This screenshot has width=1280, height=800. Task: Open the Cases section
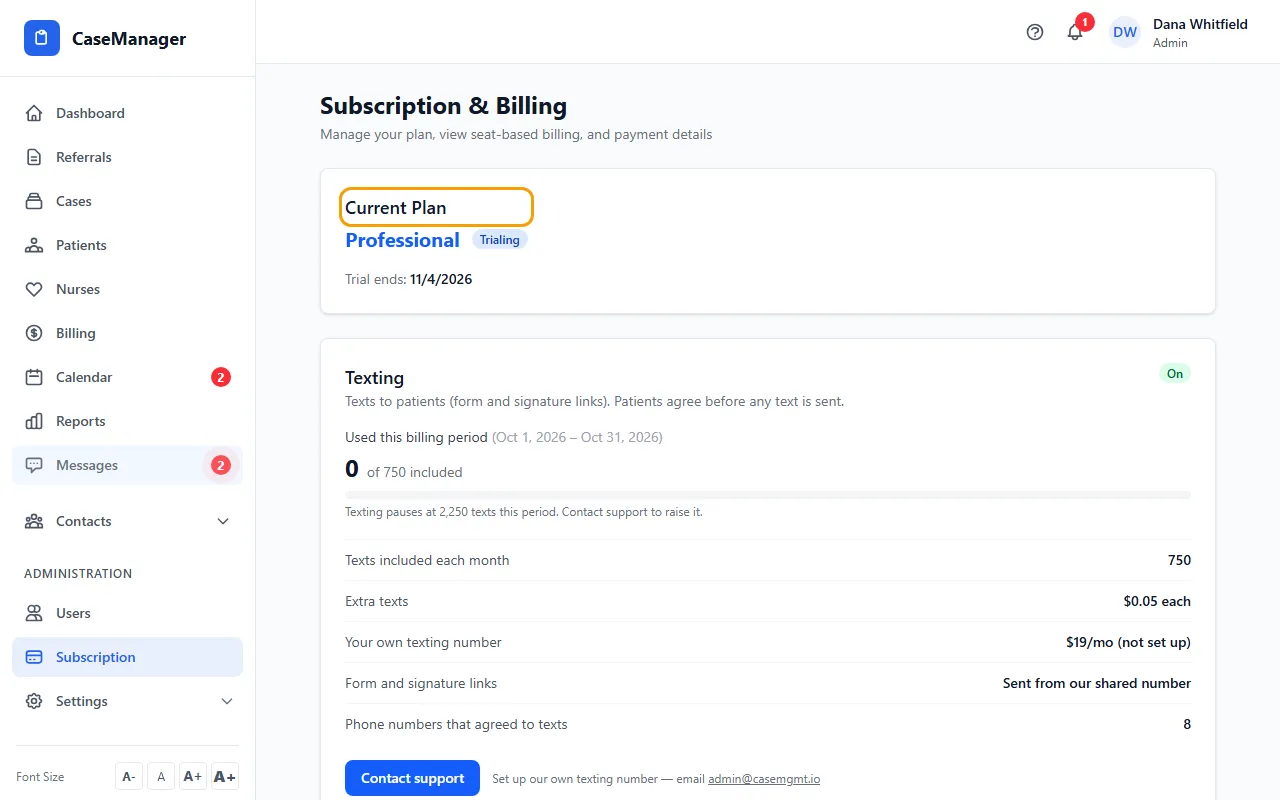(127, 201)
